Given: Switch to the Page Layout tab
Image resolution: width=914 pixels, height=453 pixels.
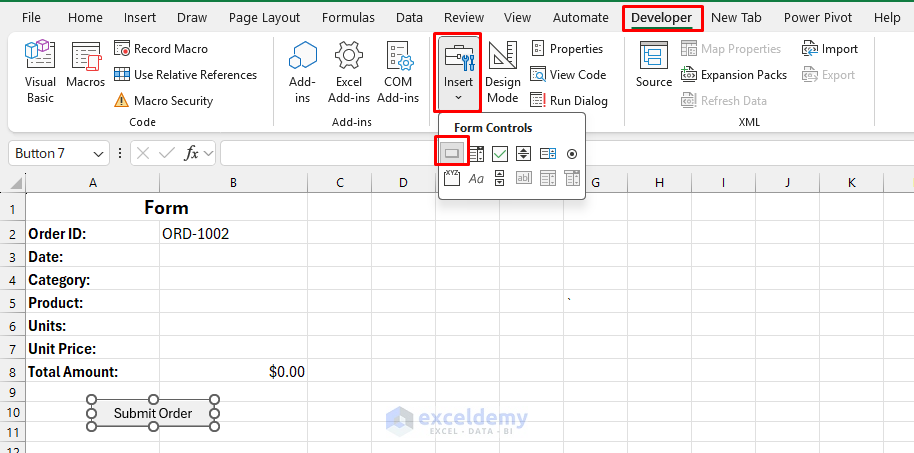Looking at the screenshot, I should [x=264, y=18].
